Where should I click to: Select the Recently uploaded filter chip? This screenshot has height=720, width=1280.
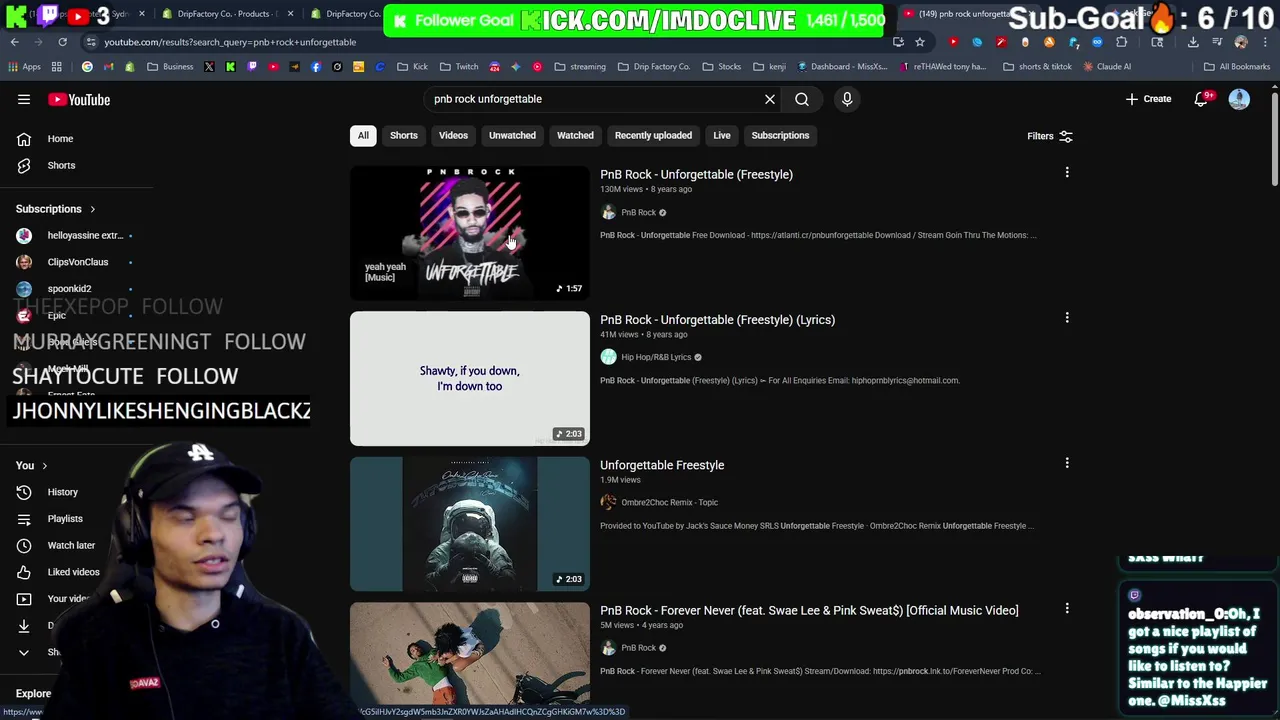pyautogui.click(x=653, y=135)
